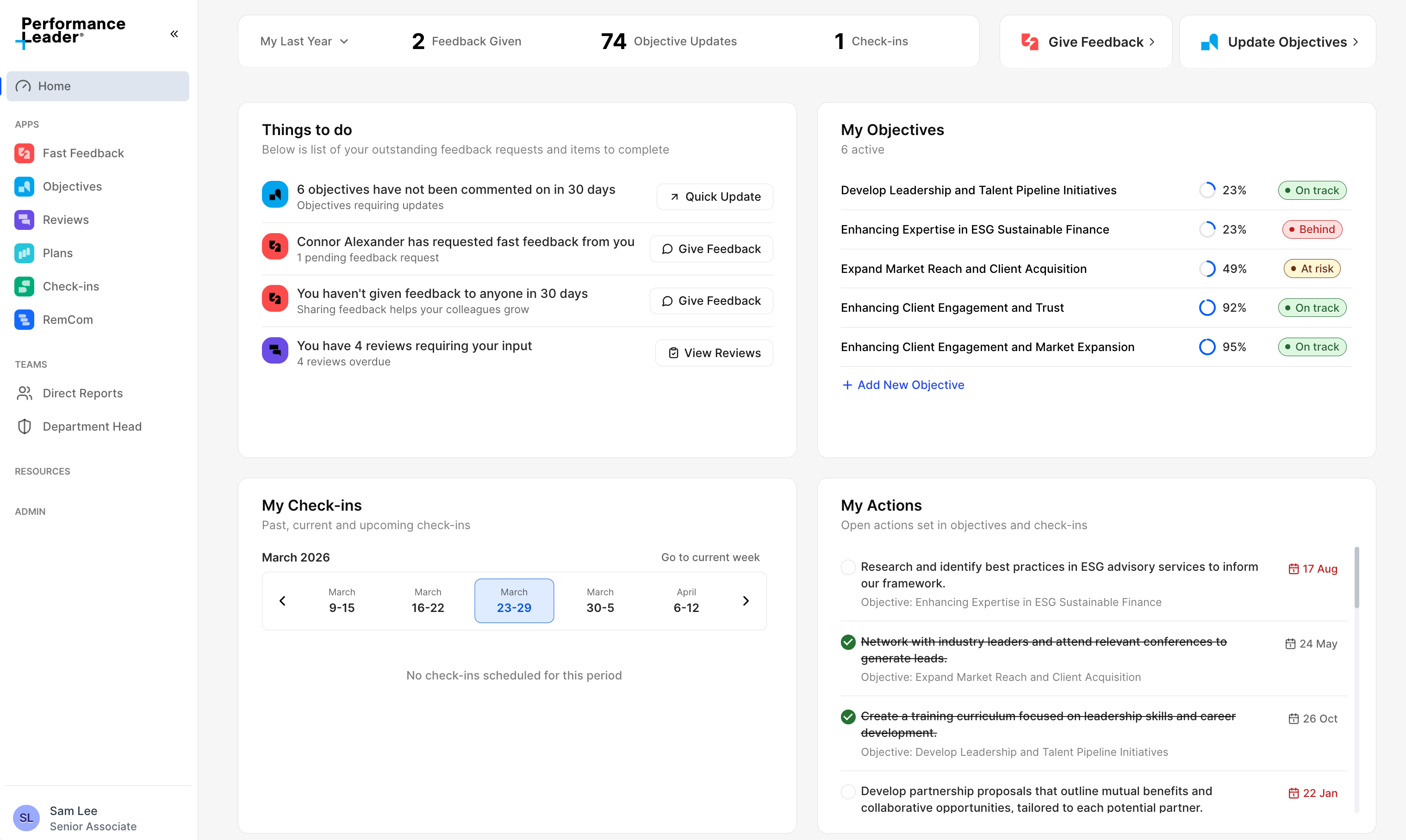
Task: Open the Reviews app icon
Action: coord(25,220)
